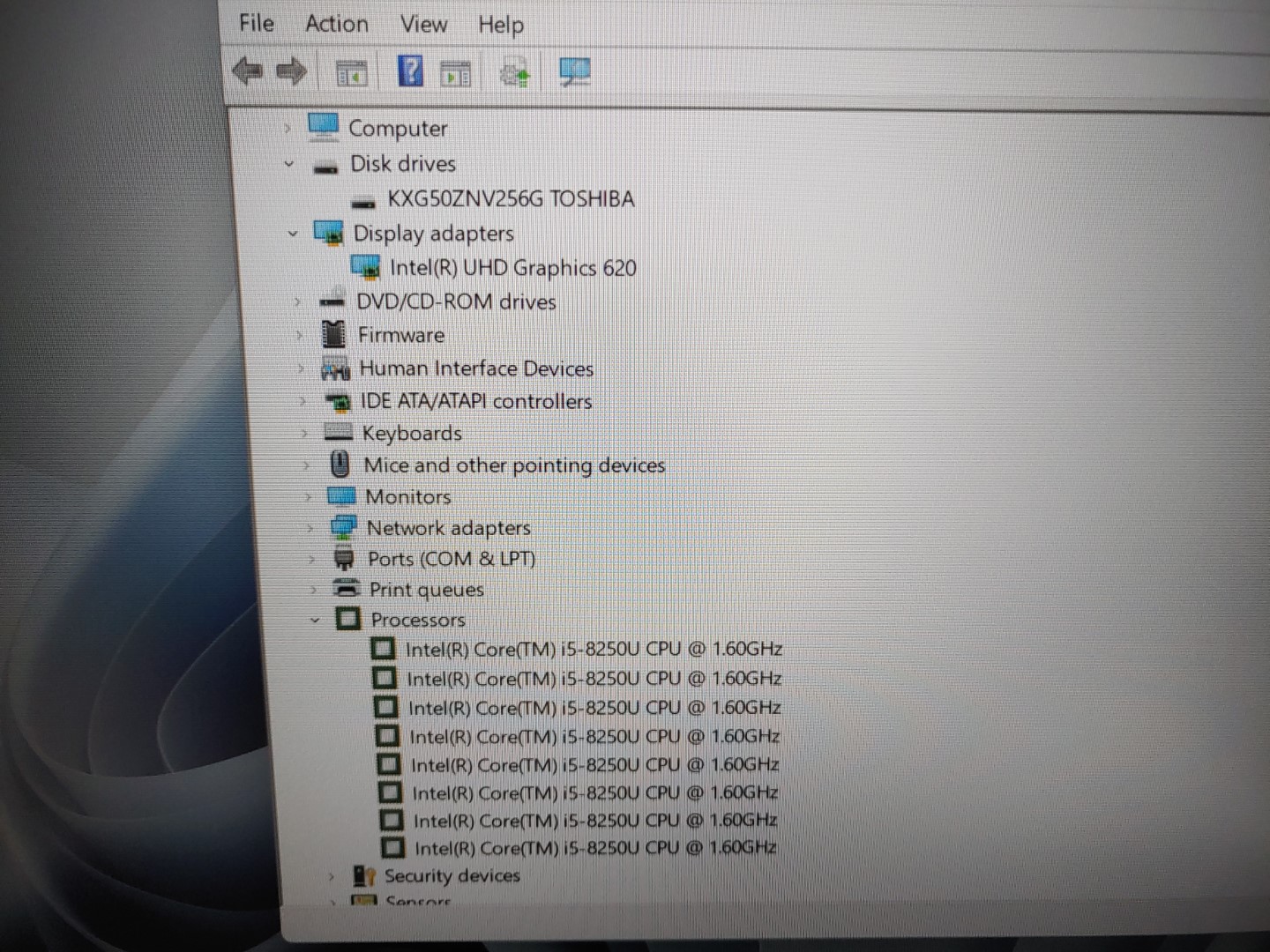Image resolution: width=1270 pixels, height=952 pixels.
Task: Open the Action menu
Action: [337, 23]
